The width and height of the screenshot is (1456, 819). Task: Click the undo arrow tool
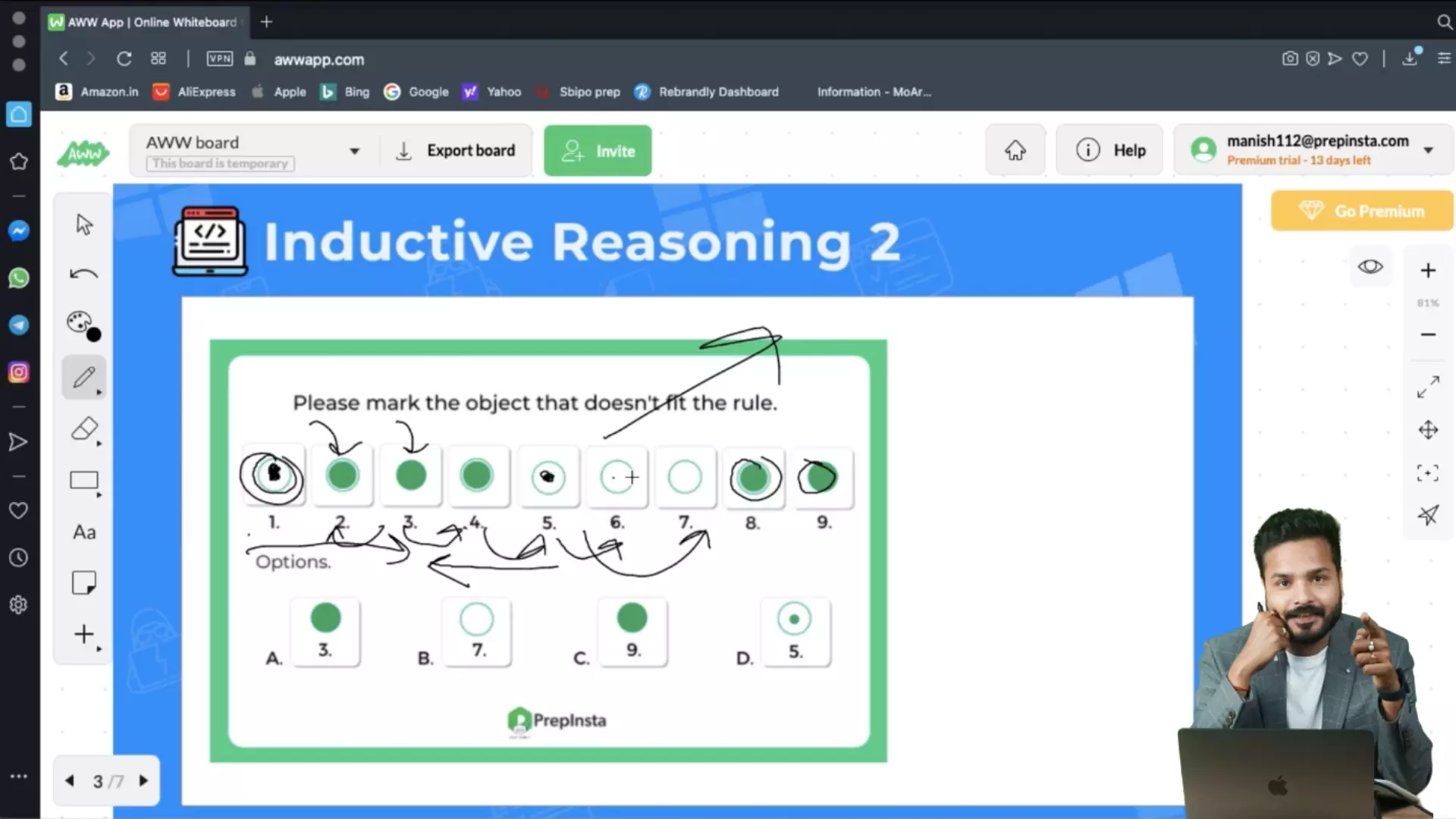click(x=83, y=274)
